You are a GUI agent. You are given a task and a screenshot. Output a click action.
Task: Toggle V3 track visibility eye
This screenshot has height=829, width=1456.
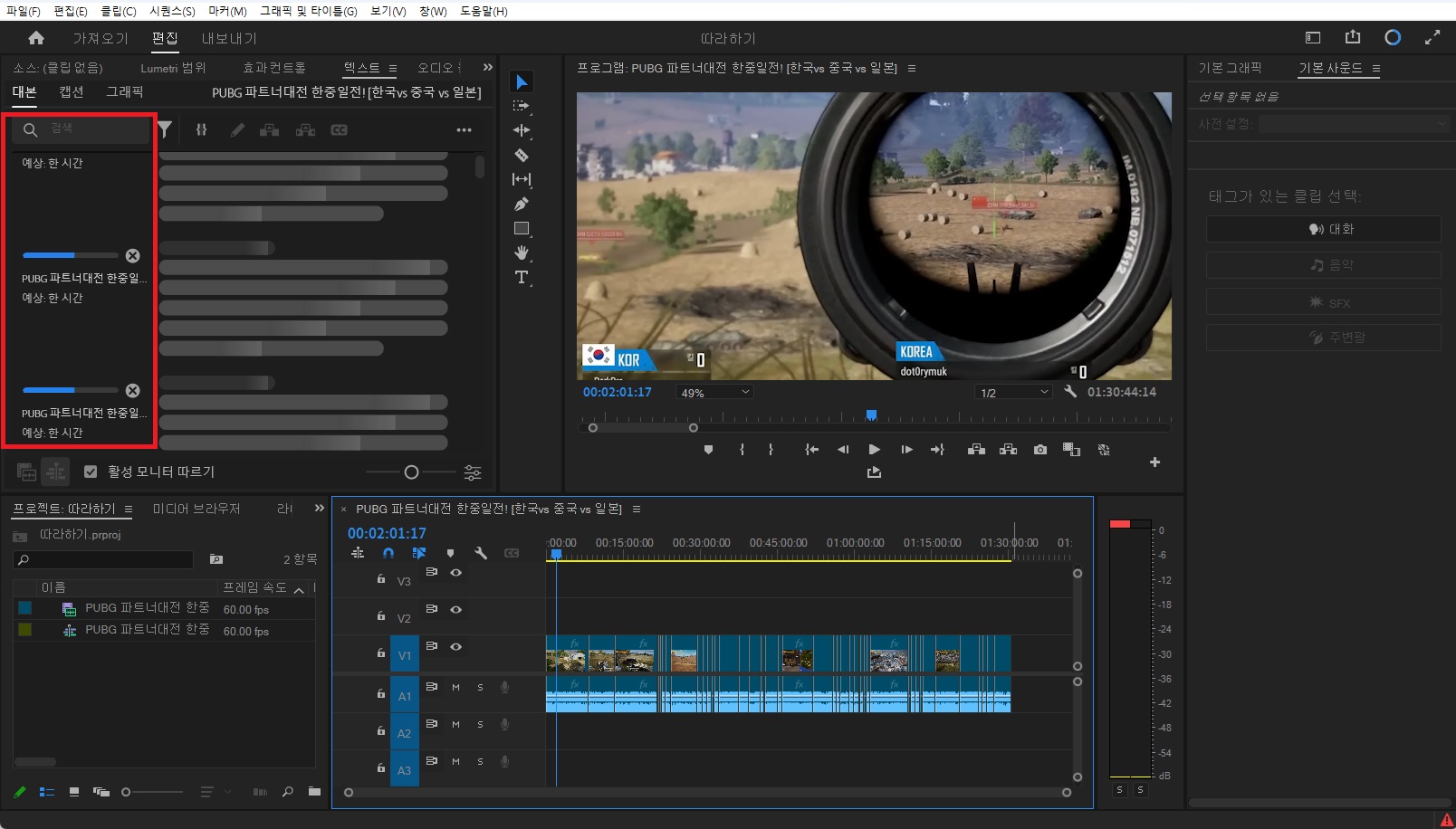[x=456, y=572]
